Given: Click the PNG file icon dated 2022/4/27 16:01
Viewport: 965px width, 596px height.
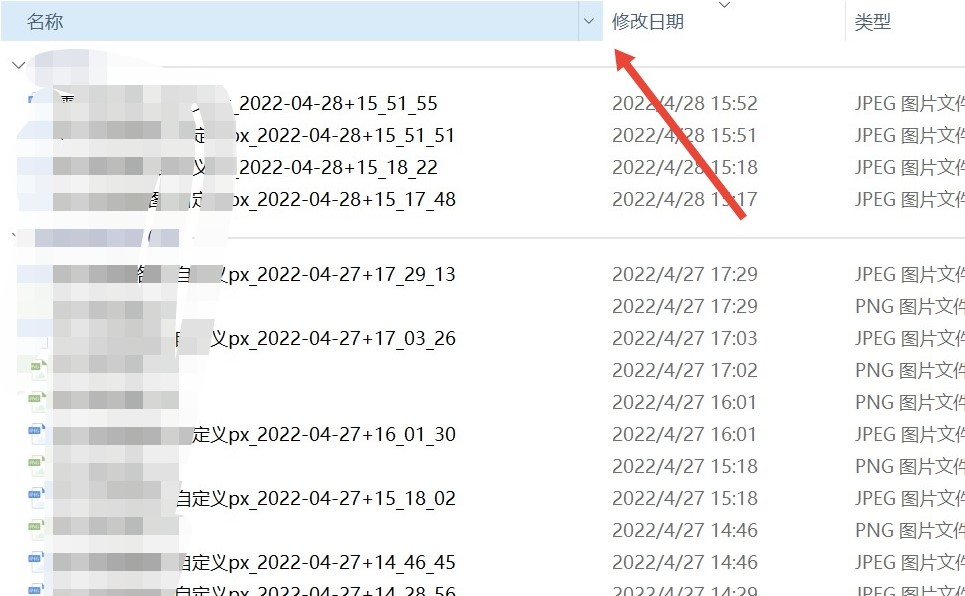Looking at the screenshot, I should coord(36,402).
